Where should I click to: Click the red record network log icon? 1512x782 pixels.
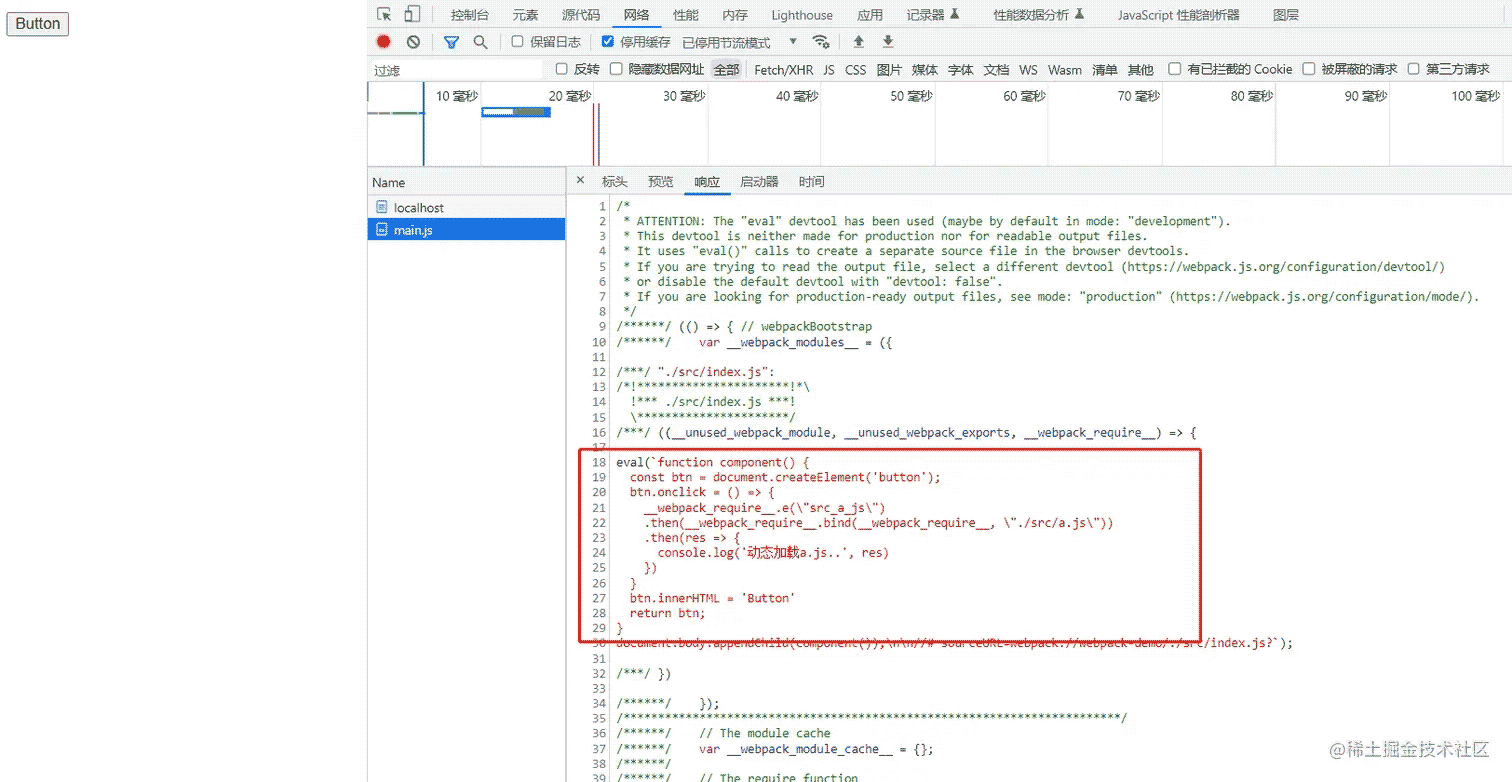click(x=383, y=42)
